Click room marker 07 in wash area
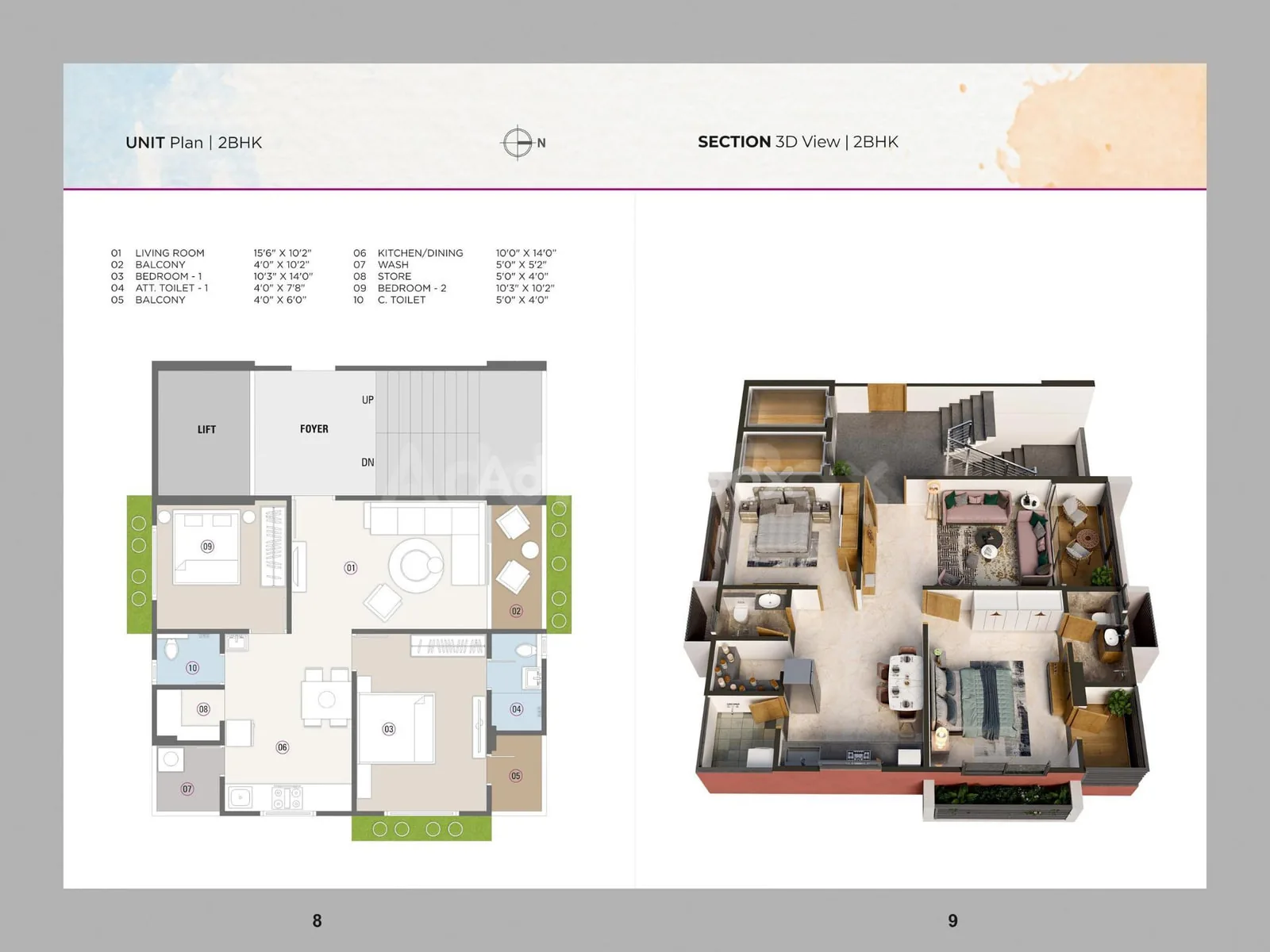 tap(187, 789)
